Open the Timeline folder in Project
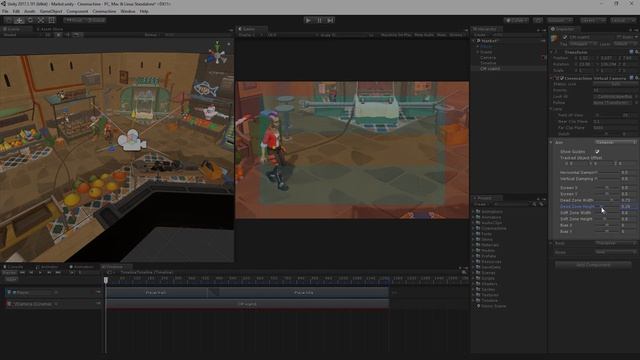640x360 pixels. 489,300
